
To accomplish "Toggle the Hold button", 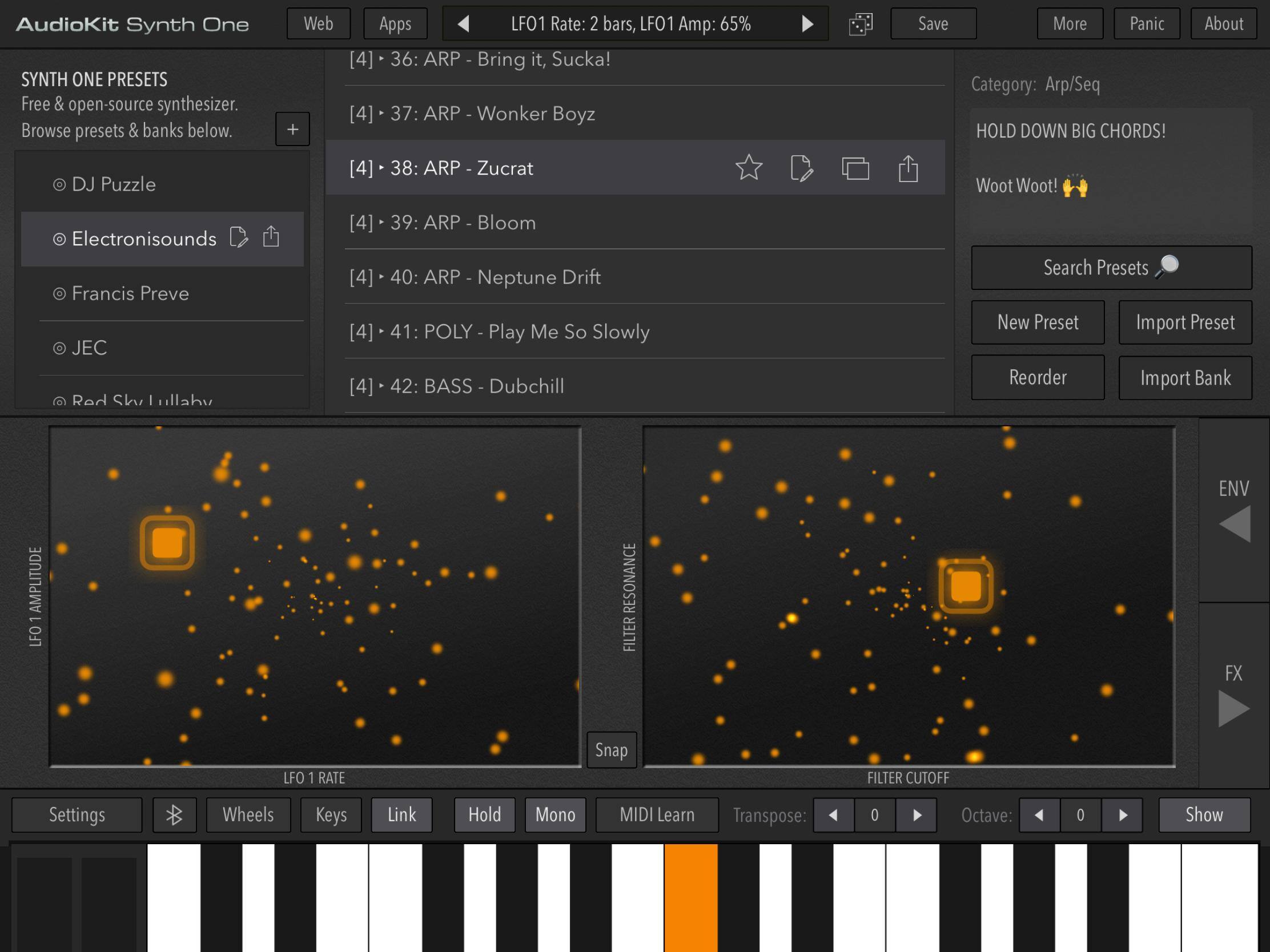I will [484, 815].
